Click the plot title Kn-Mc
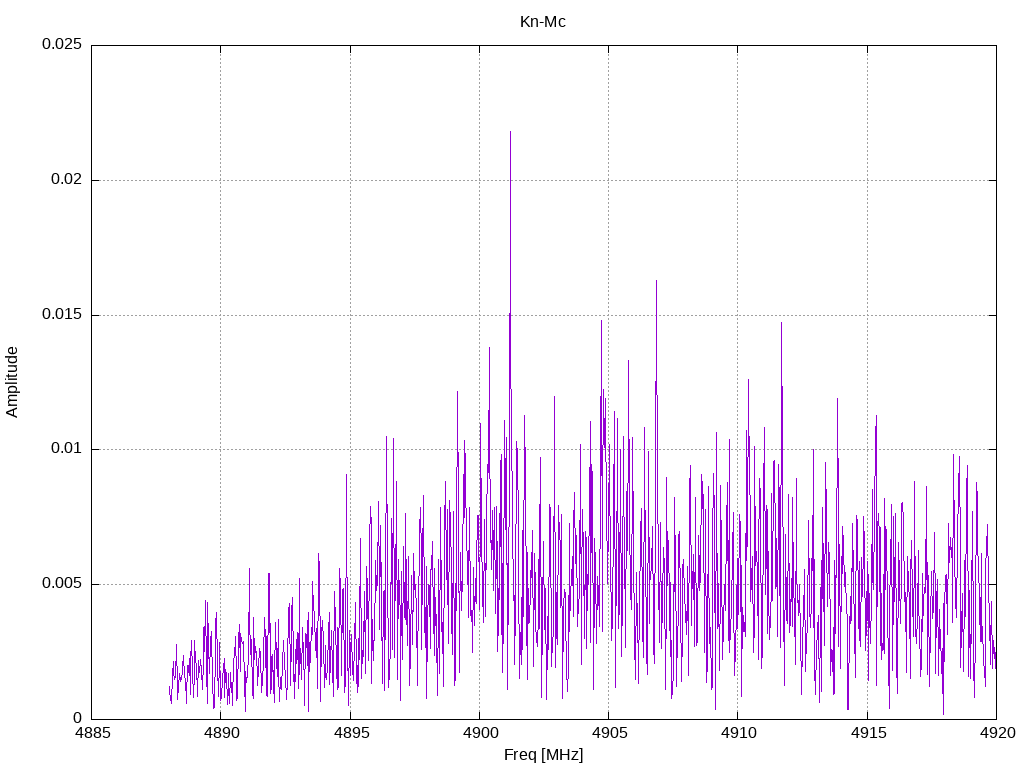The height and width of the screenshot is (768, 1024). 542,22
